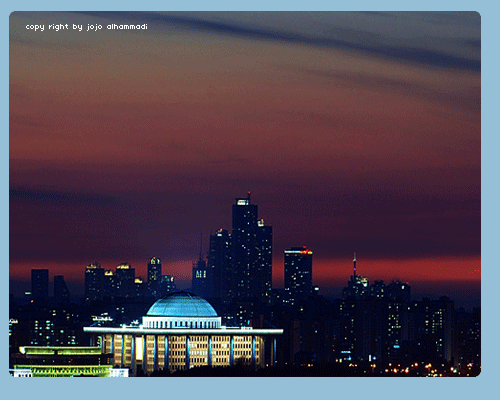500x400 pixels.
Task: Click the dark square building on the skyline's left end
Action: tap(40, 283)
